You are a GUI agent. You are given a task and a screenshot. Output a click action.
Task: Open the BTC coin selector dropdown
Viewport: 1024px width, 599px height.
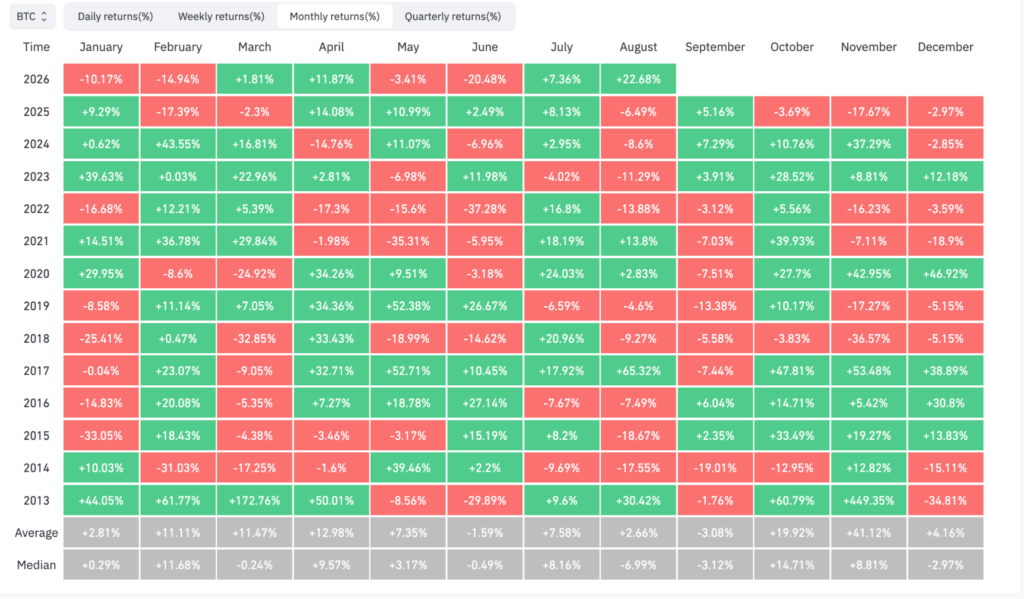(32, 16)
